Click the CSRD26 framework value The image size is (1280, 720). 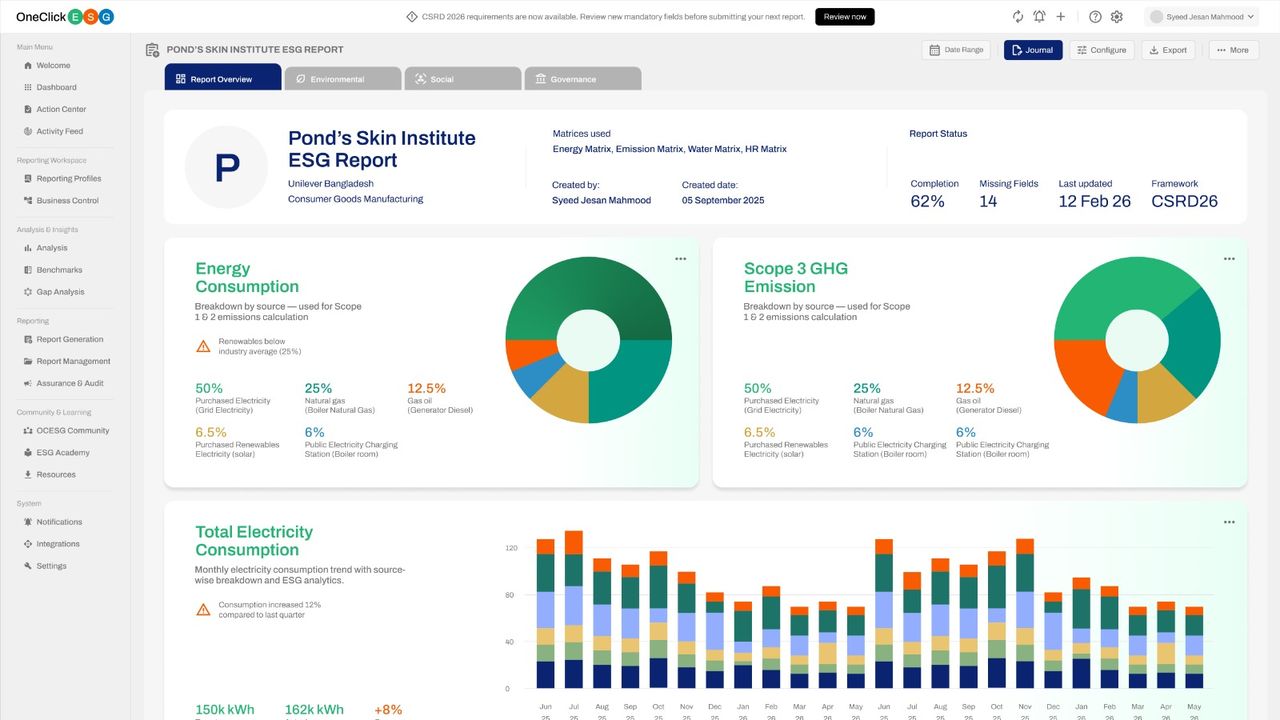pyautogui.click(x=1185, y=202)
